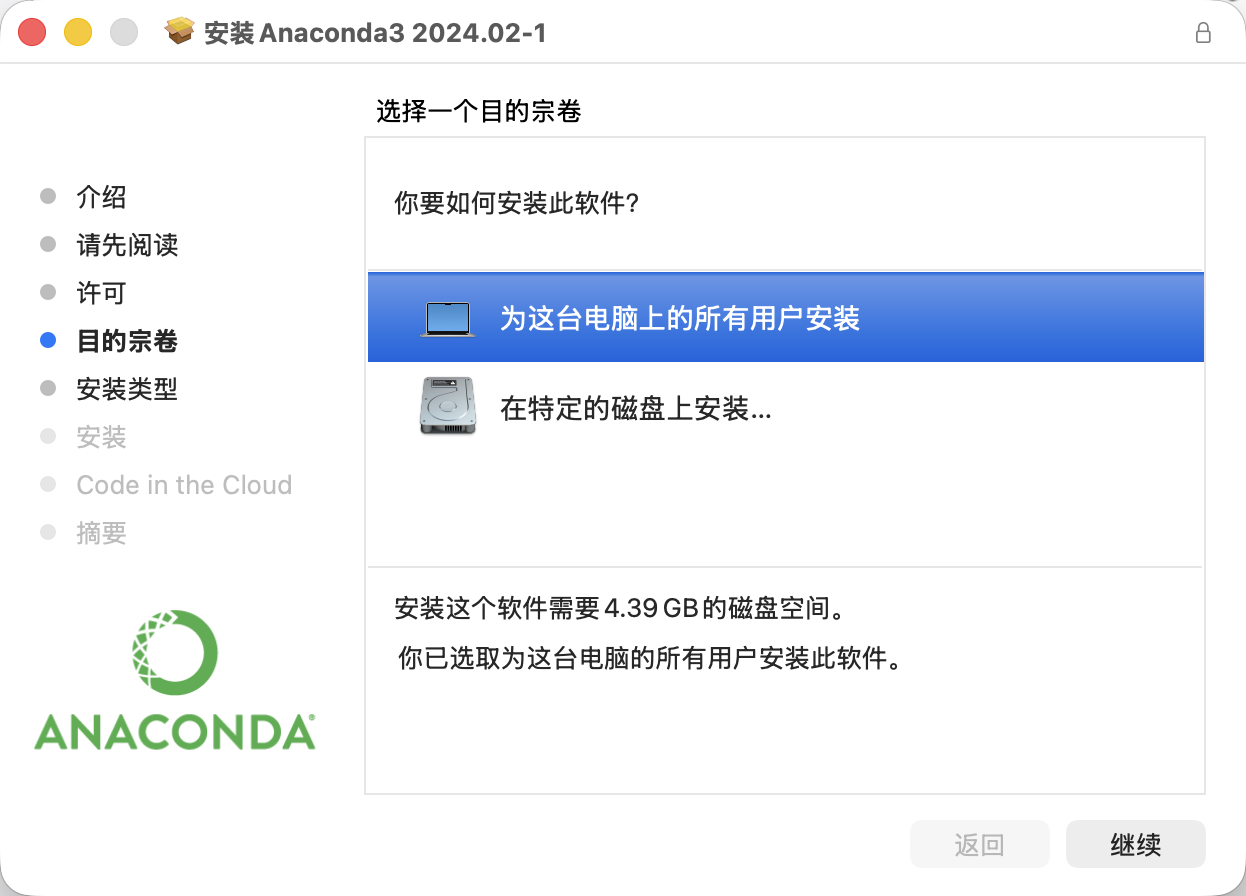The image size is (1246, 896).
Task: Click the Code in the Cloud step
Action: pos(185,485)
